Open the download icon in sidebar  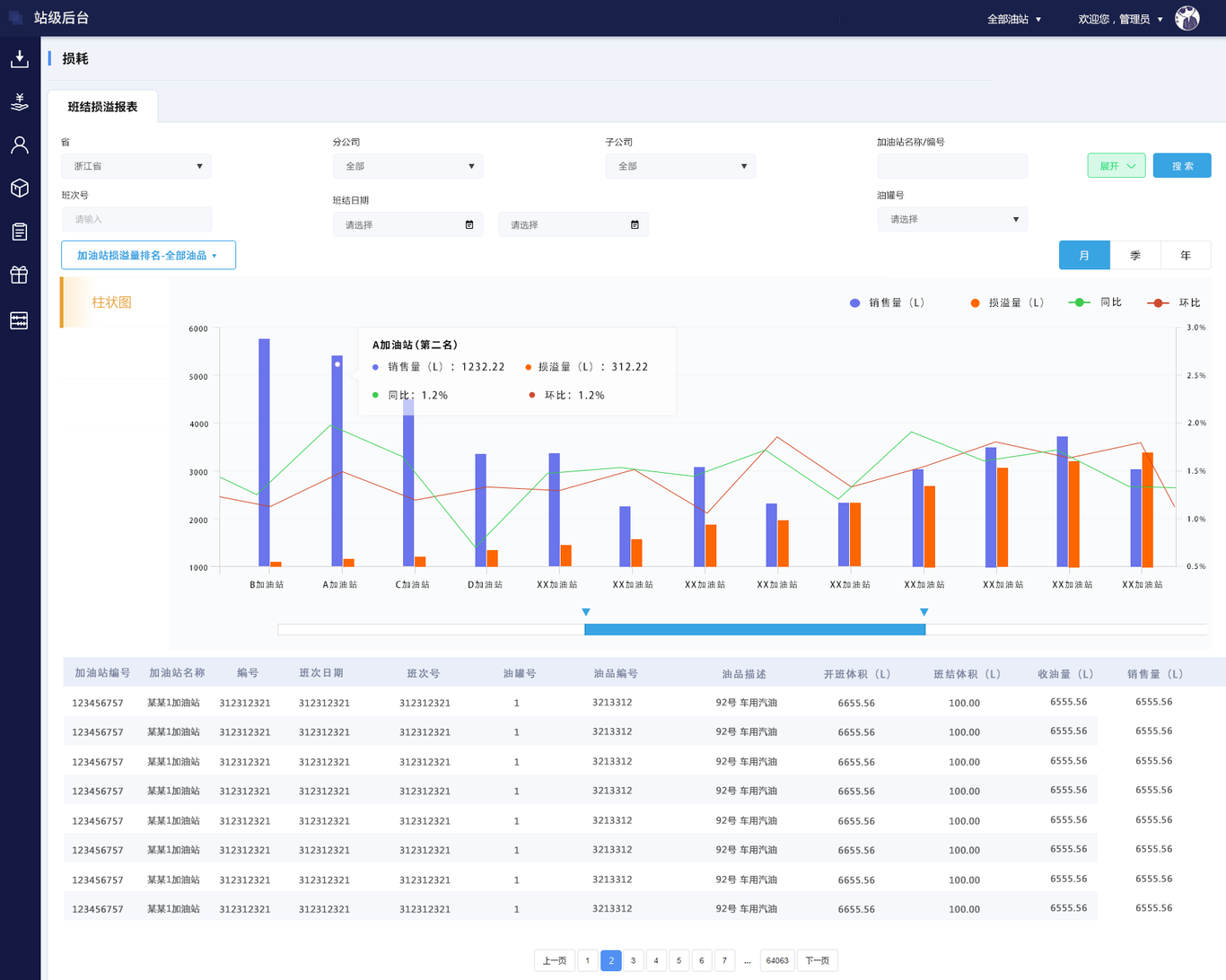coord(19,59)
